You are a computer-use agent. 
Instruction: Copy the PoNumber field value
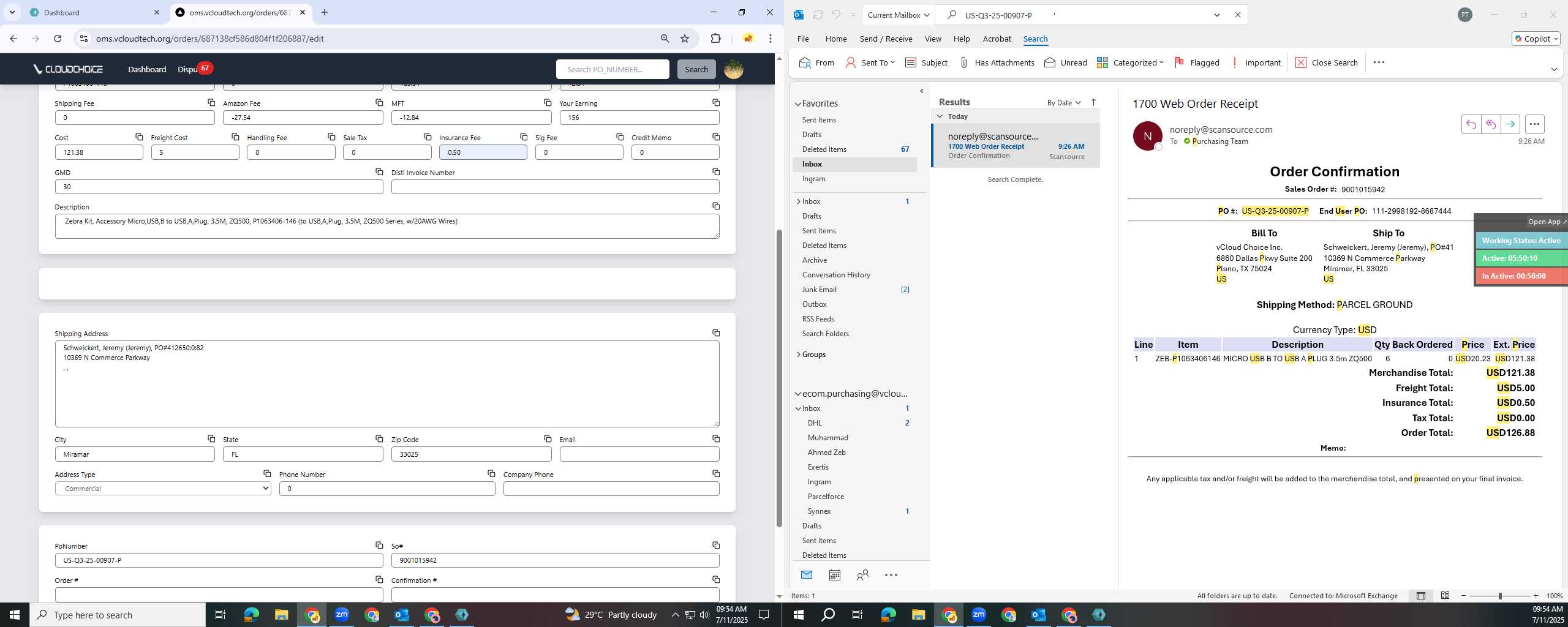pyautogui.click(x=379, y=545)
